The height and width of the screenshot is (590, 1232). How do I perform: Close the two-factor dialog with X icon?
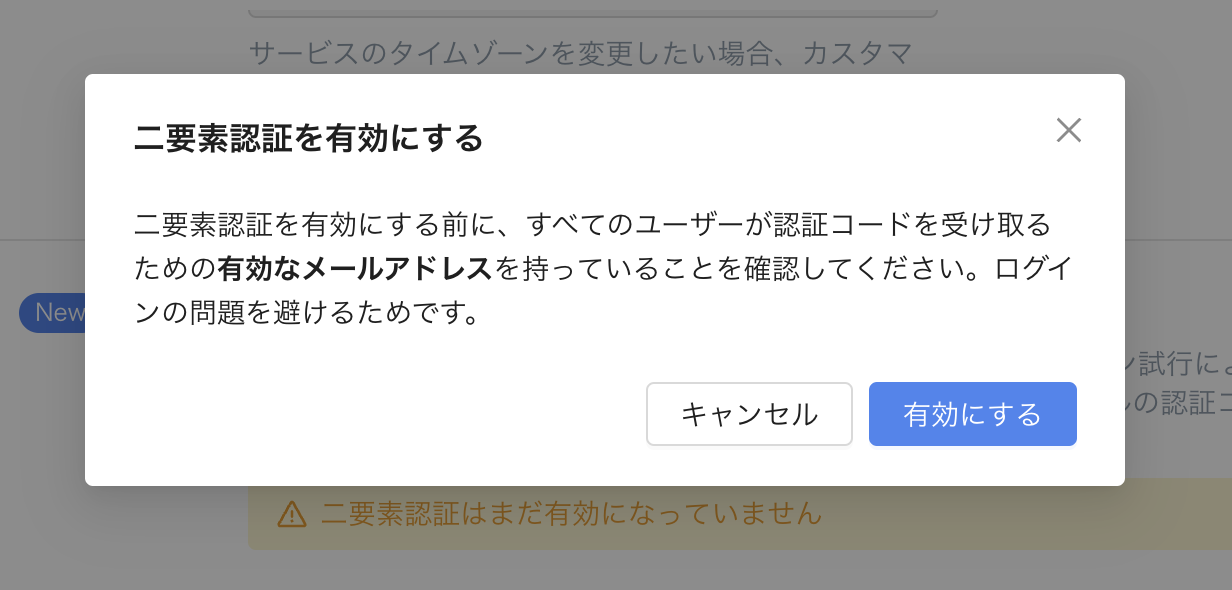coord(1069,131)
